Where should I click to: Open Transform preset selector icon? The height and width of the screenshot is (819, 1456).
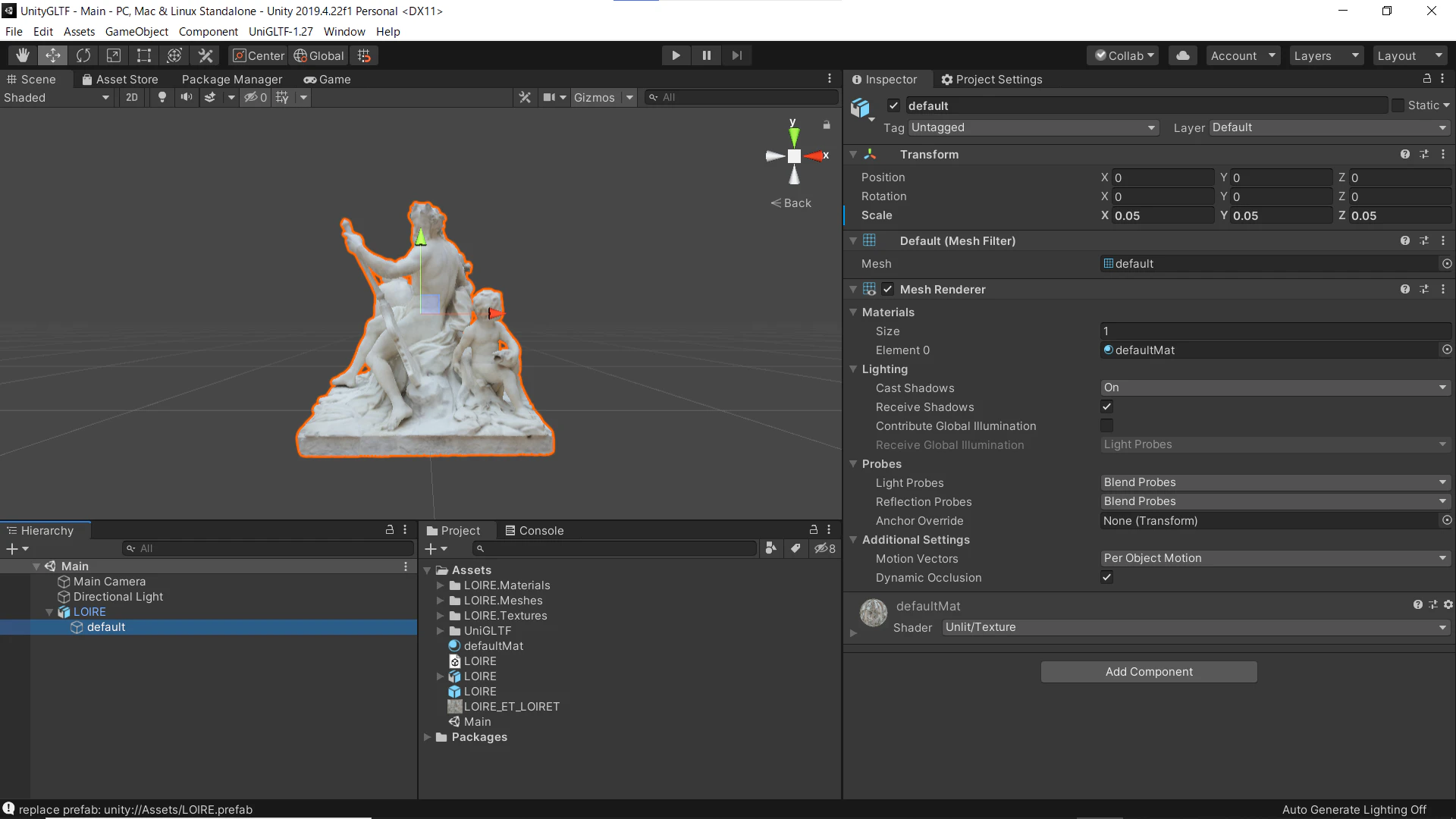pos(1424,154)
